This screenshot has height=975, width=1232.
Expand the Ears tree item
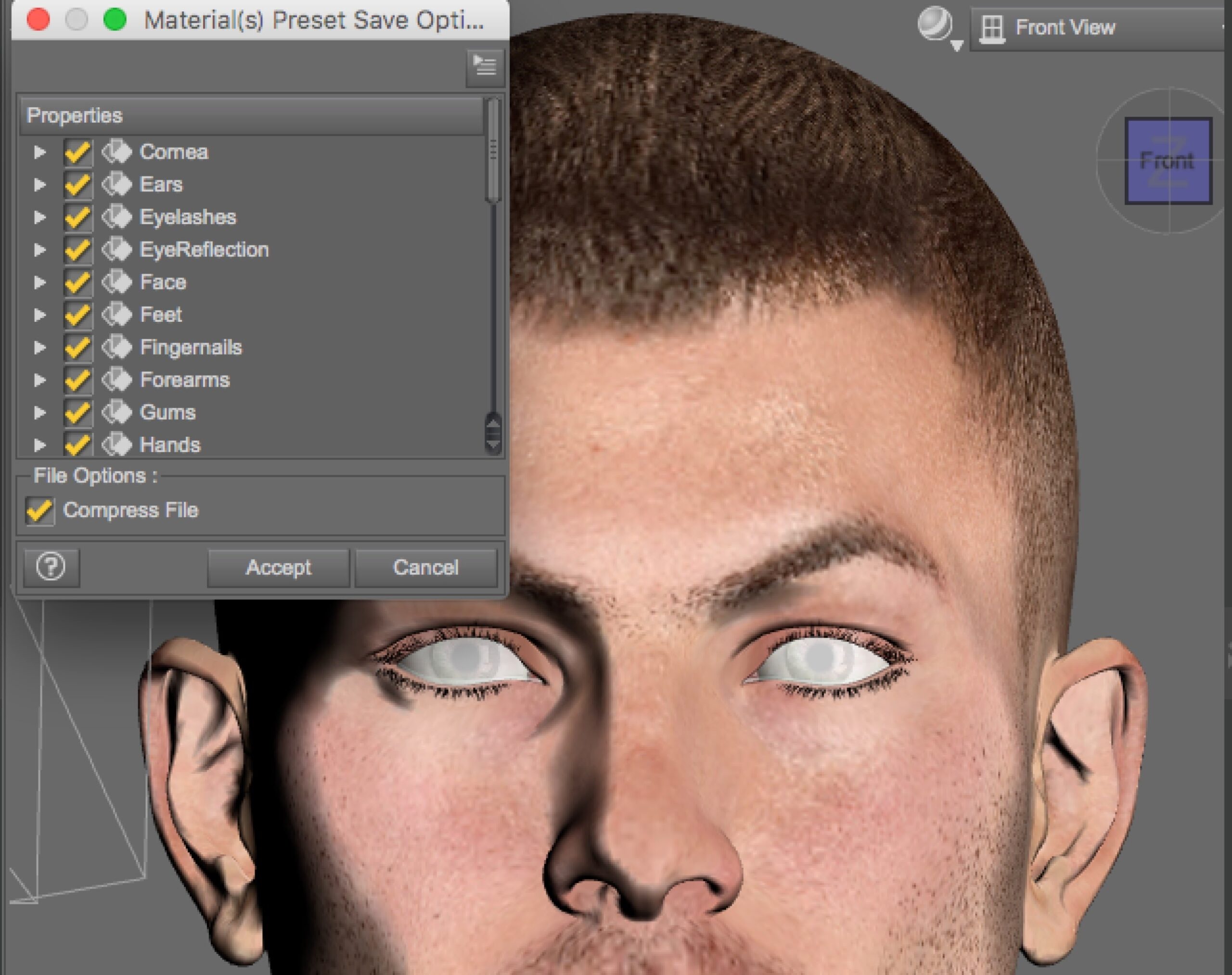(39, 184)
